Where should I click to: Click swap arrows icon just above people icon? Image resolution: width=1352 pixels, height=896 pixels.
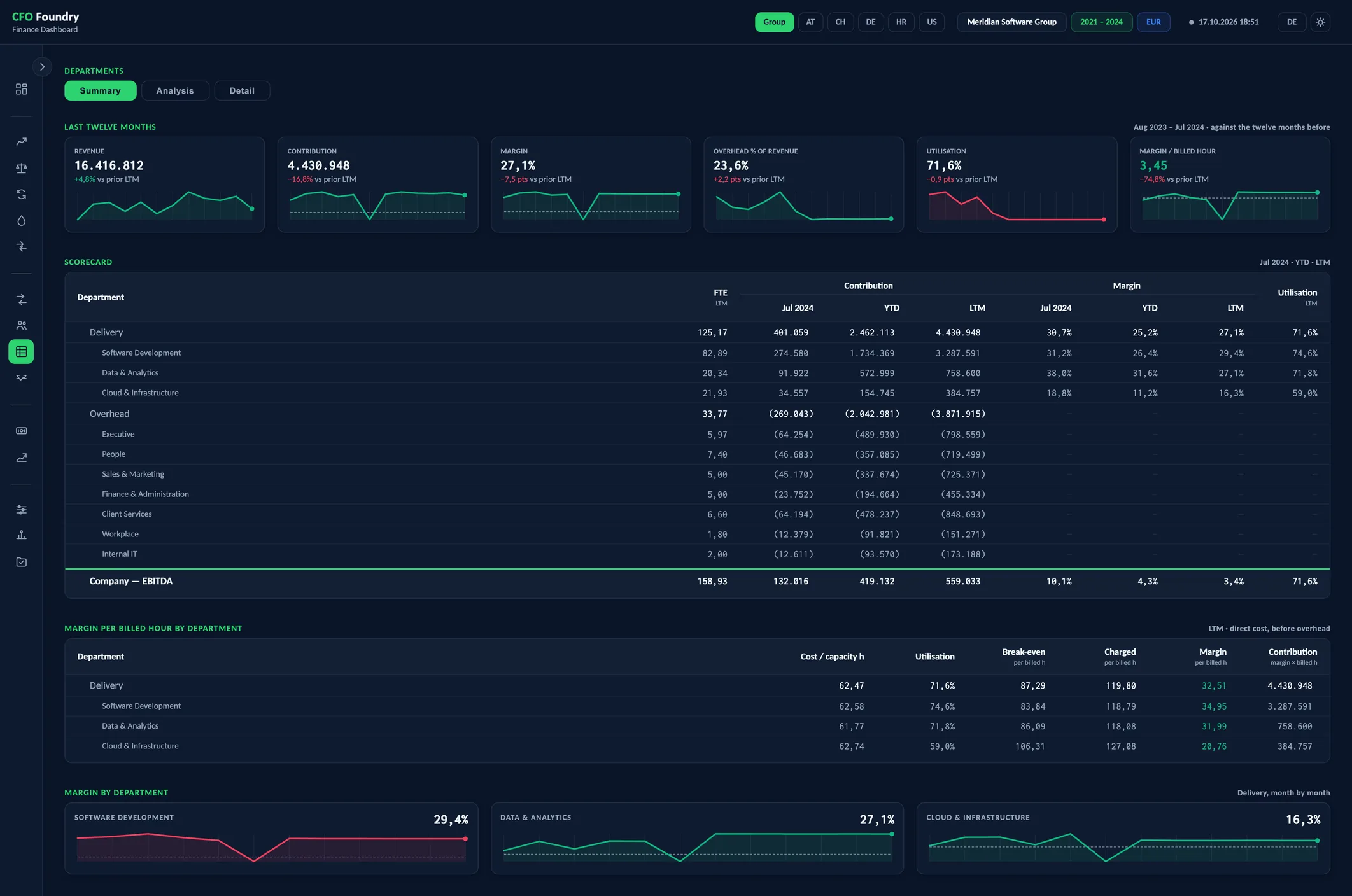[21, 299]
